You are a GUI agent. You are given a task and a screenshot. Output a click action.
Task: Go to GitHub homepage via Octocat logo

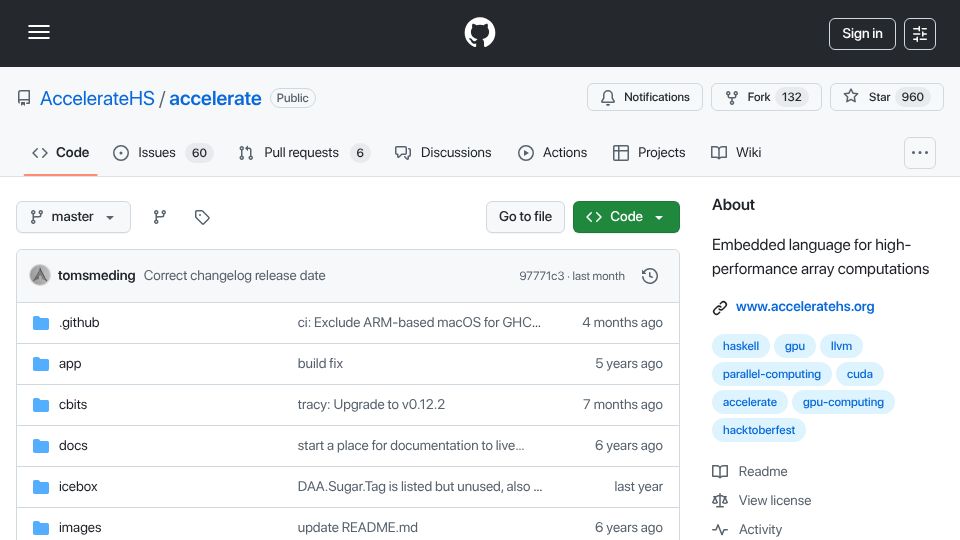[479, 32]
